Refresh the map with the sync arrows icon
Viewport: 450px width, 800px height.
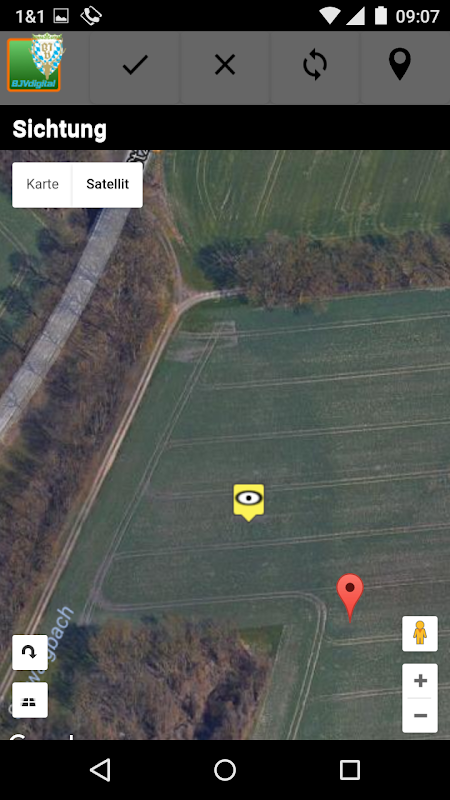[x=314, y=65]
